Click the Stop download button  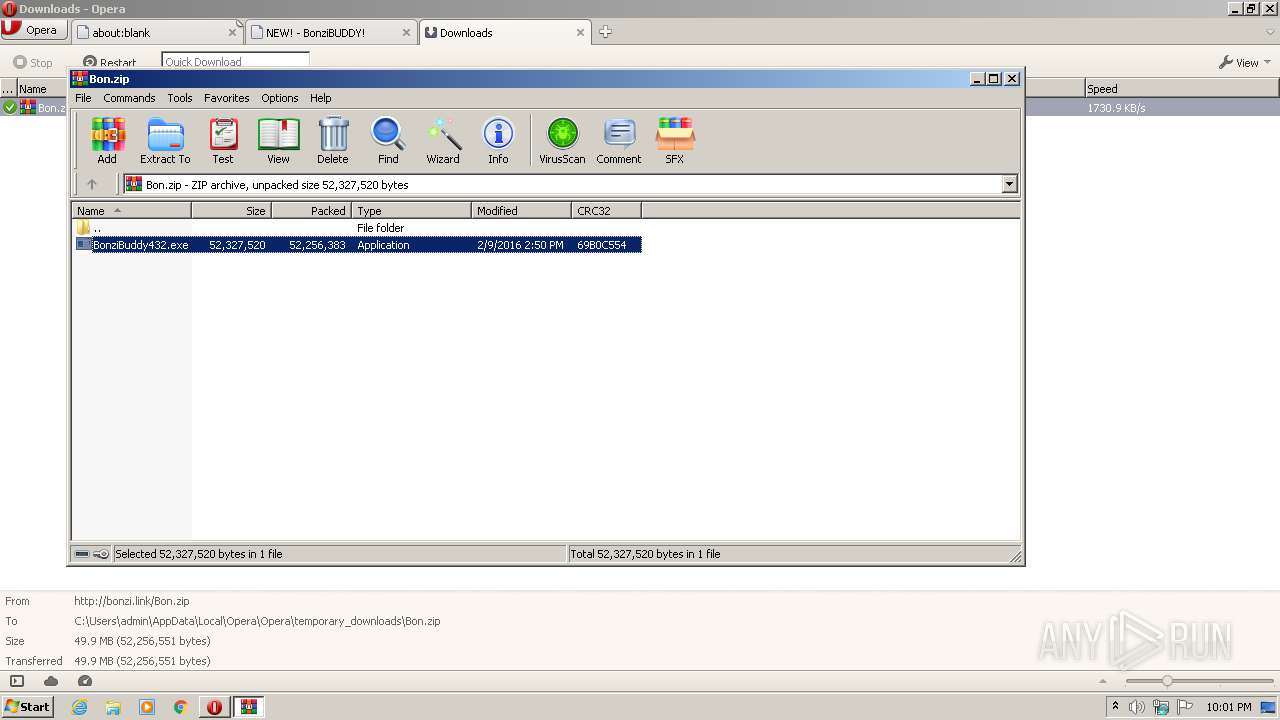point(32,62)
